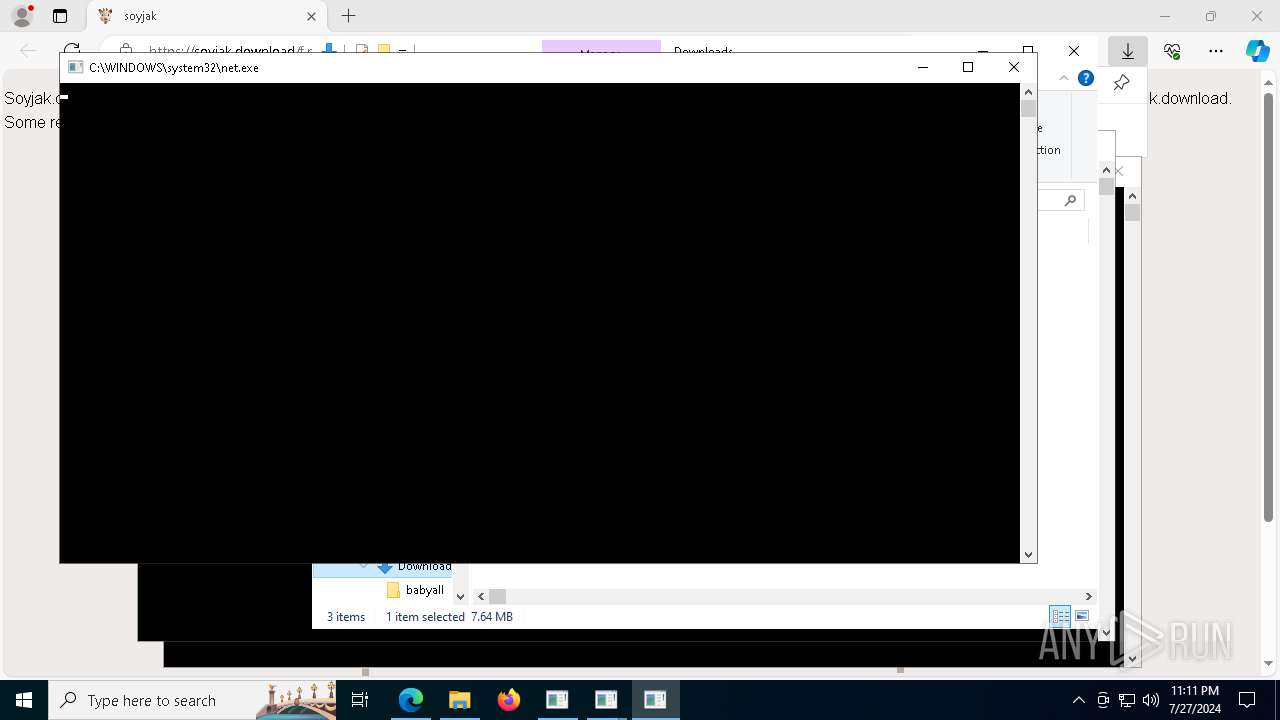Viewport: 1280px width, 720px height.
Task: Click Explorer horizontal scrollbar left arrow
Action: click(x=479, y=596)
